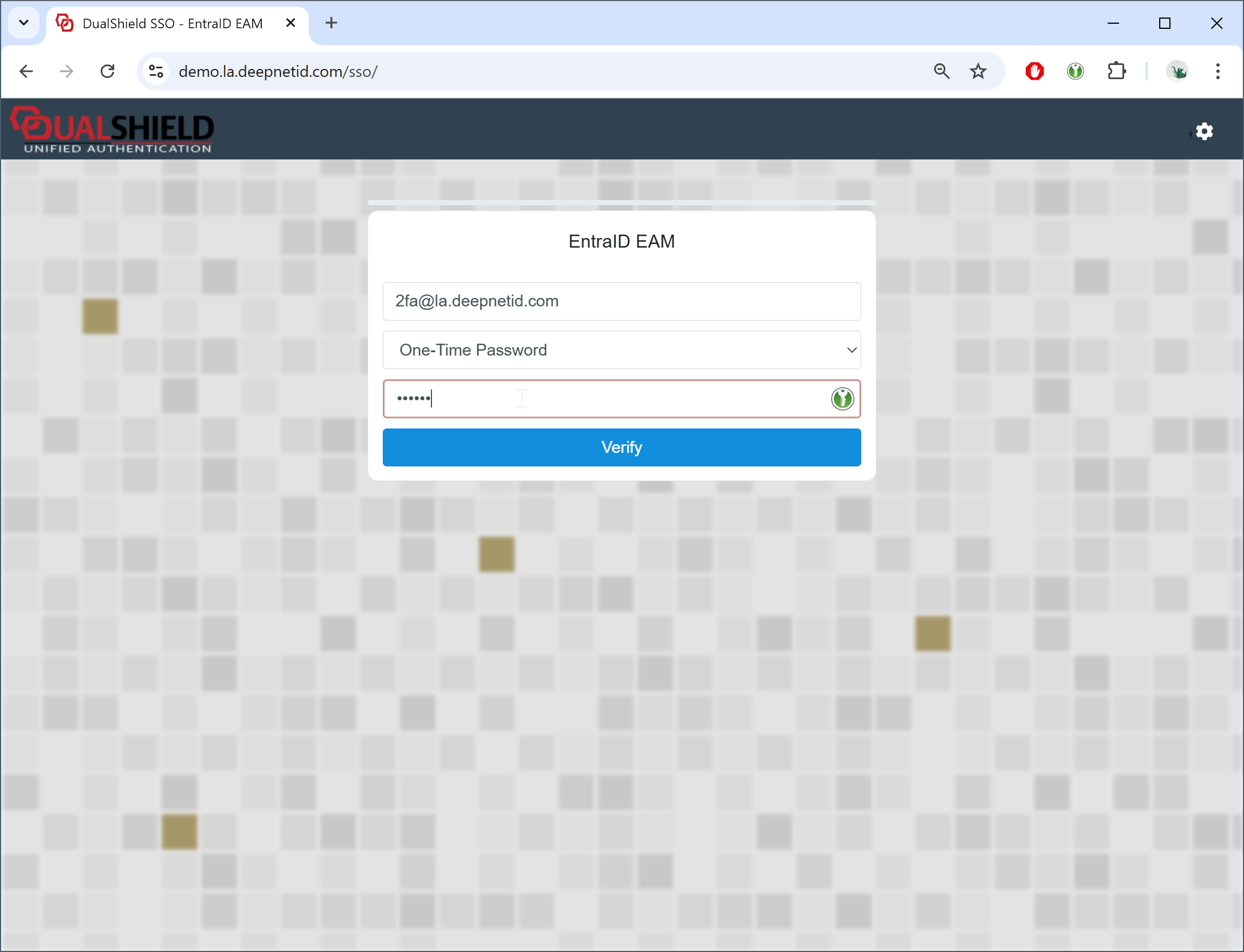Expand the One-Time Password method dropdown
The width and height of the screenshot is (1244, 952).
tap(621, 350)
